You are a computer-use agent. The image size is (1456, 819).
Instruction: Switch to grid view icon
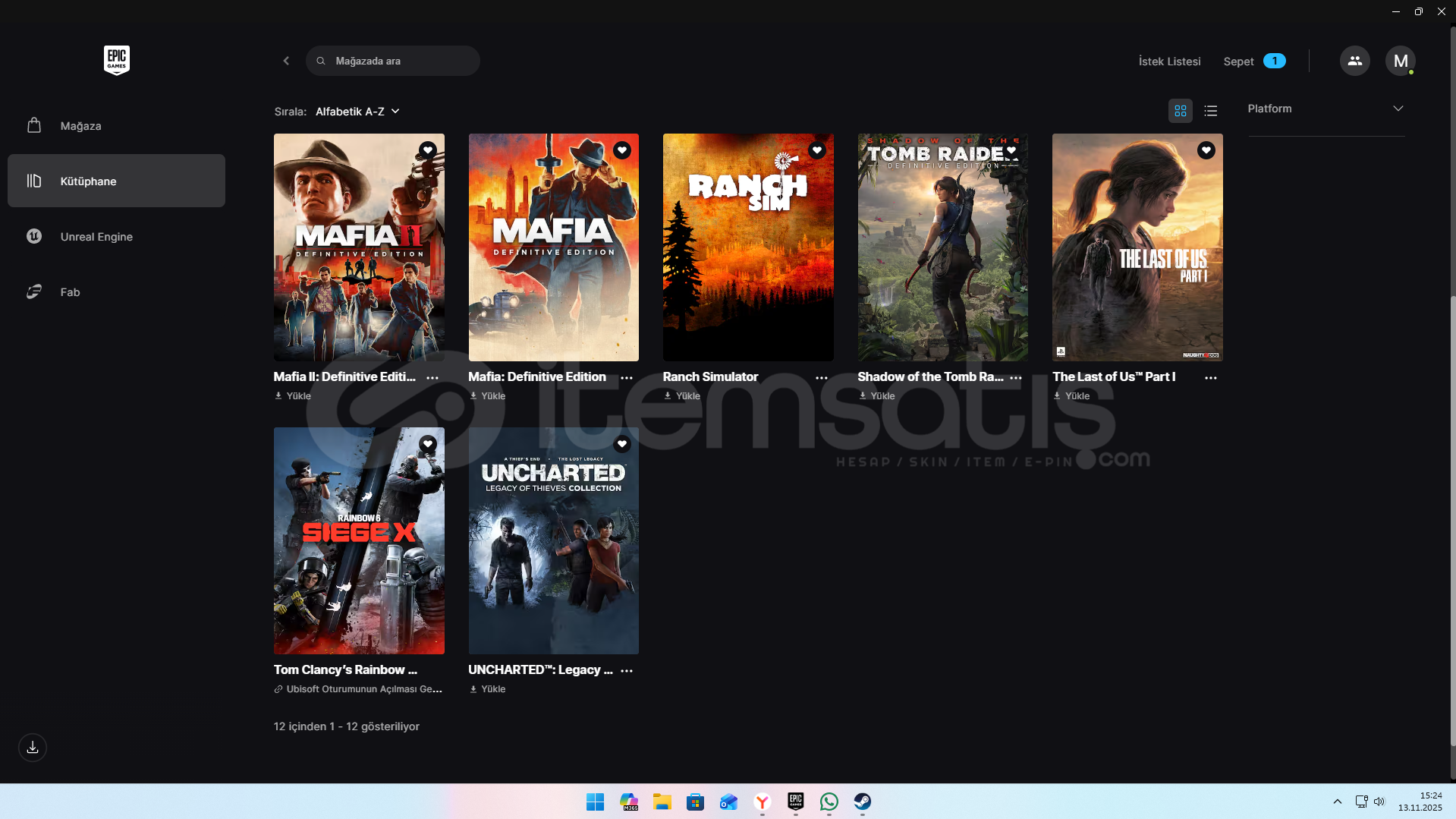pyautogui.click(x=1181, y=111)
